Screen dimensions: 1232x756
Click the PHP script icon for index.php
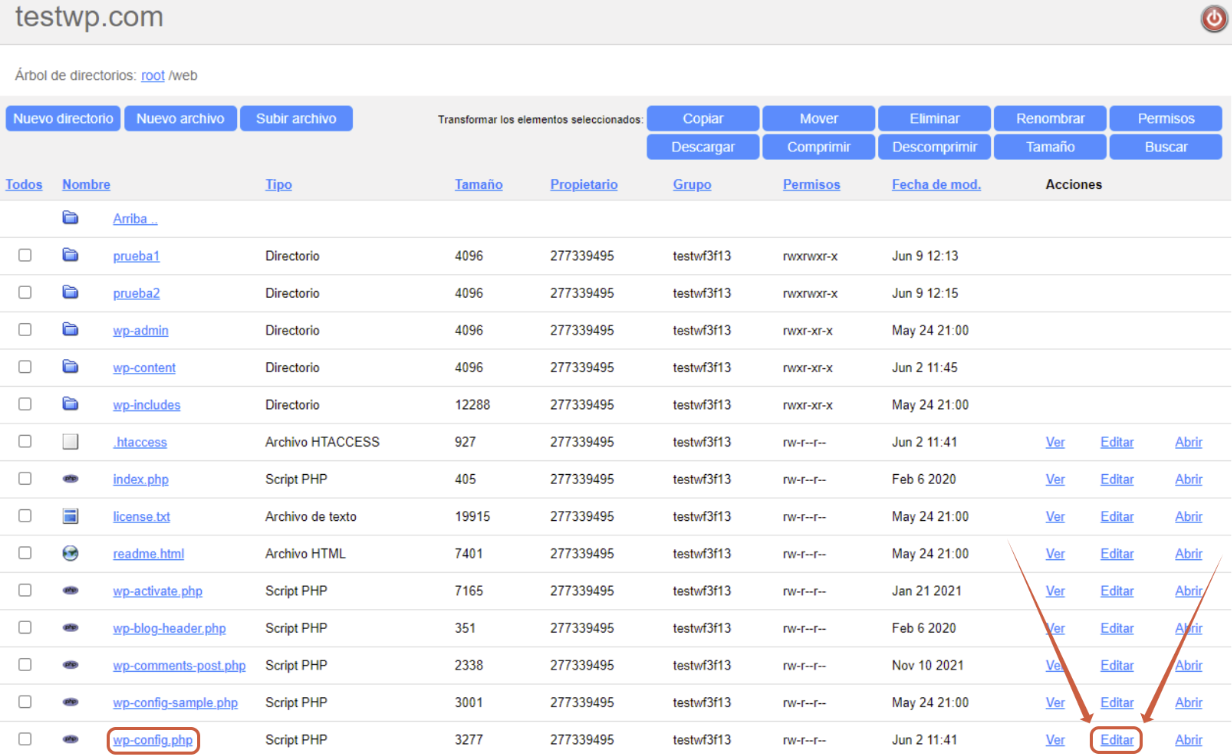[70, 478]
